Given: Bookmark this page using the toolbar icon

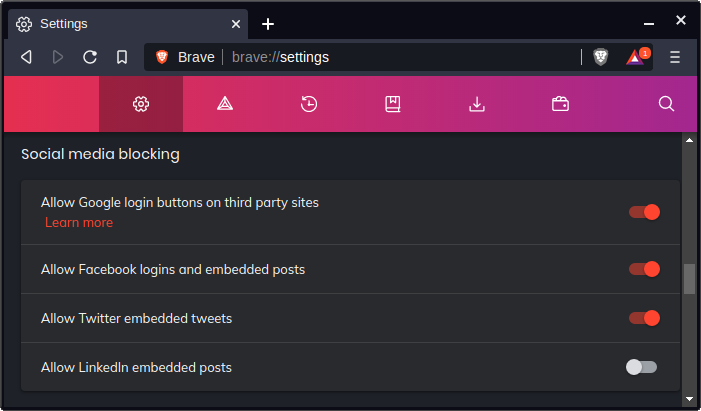Looking at the screenshot, I should pos(122,57).
